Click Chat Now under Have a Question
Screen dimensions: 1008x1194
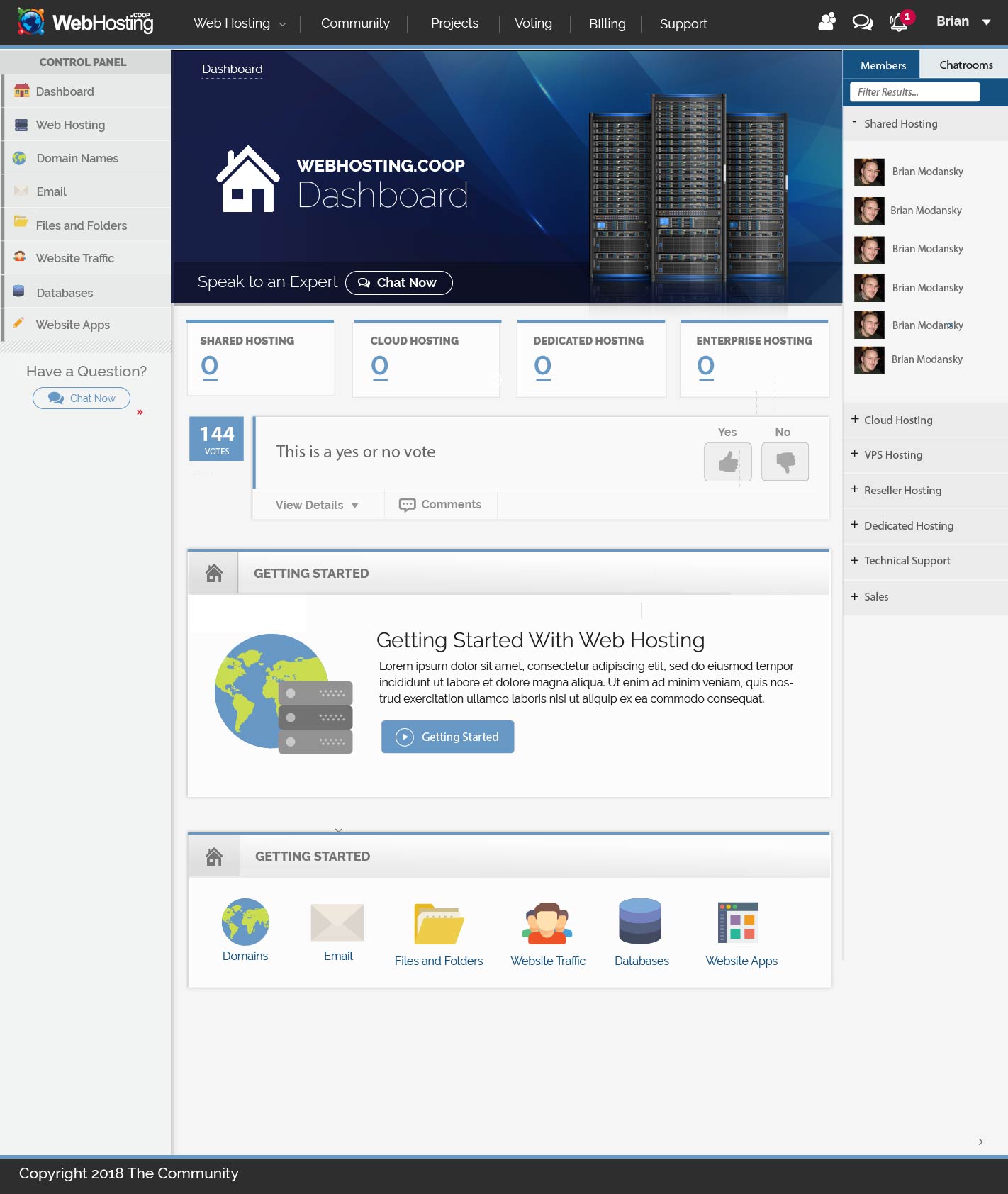(x=82, y=398)
